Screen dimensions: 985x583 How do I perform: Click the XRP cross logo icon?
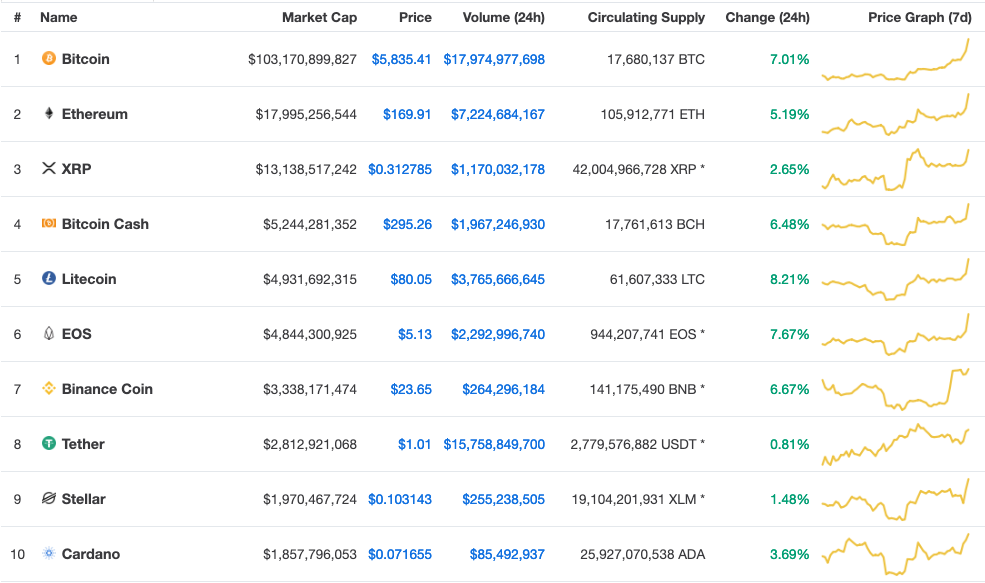(48, 168)
